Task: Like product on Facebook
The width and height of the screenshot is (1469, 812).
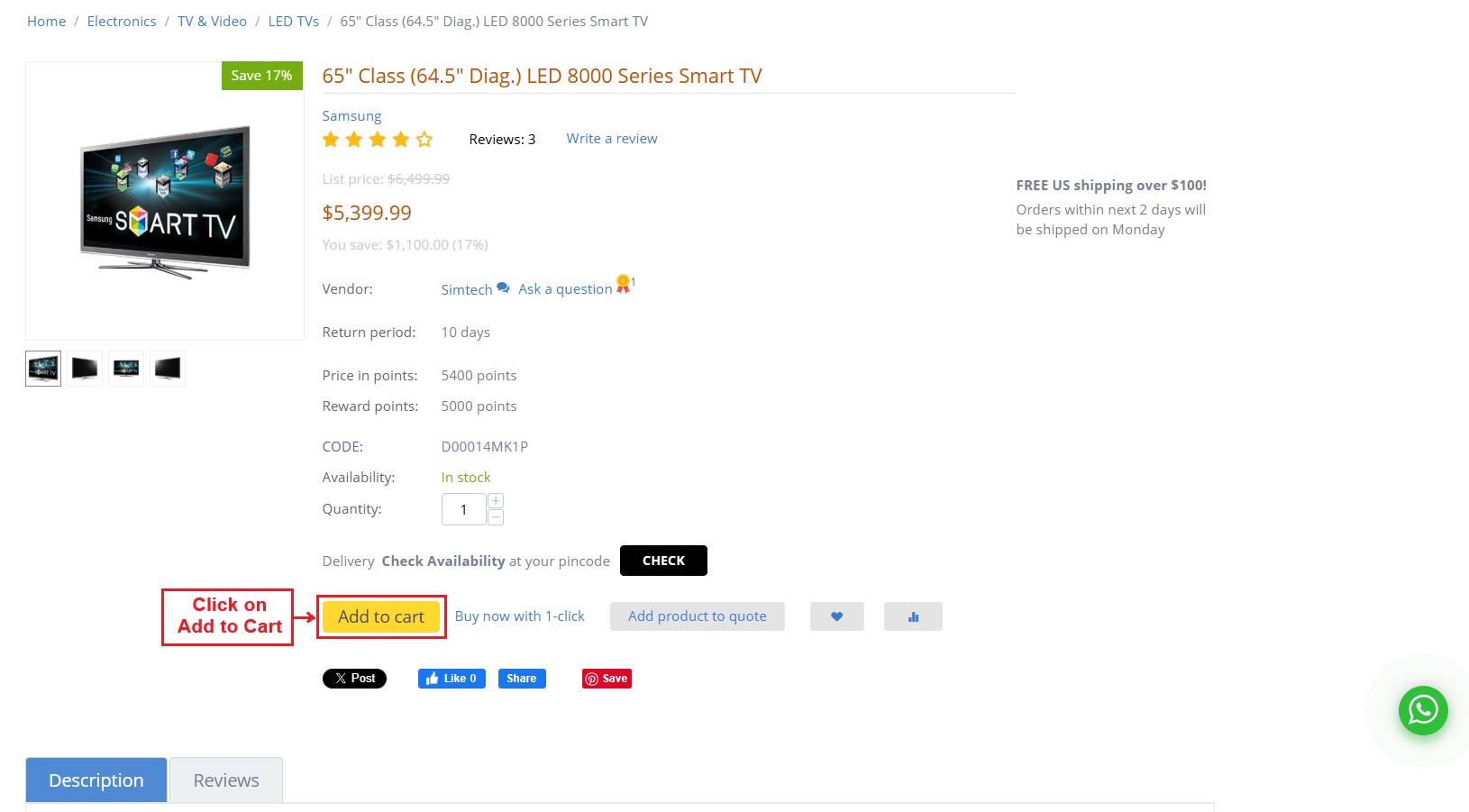Action: coord(452,679)
